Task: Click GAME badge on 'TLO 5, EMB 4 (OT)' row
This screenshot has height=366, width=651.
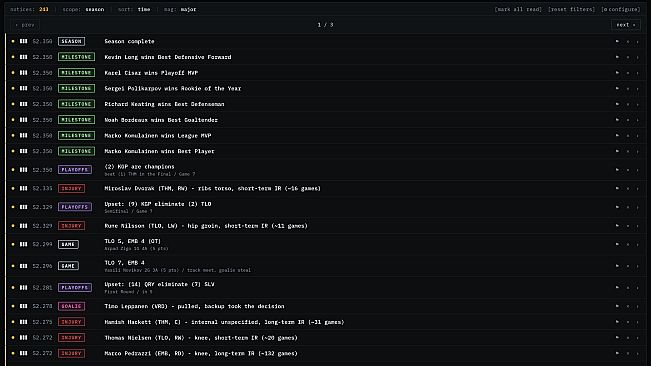Action: 68,244
